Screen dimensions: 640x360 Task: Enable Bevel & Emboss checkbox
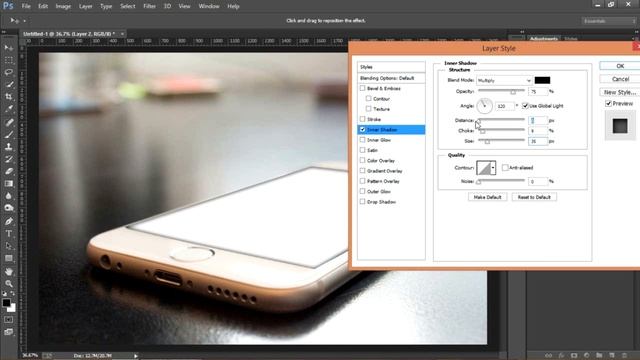(362, 88)
